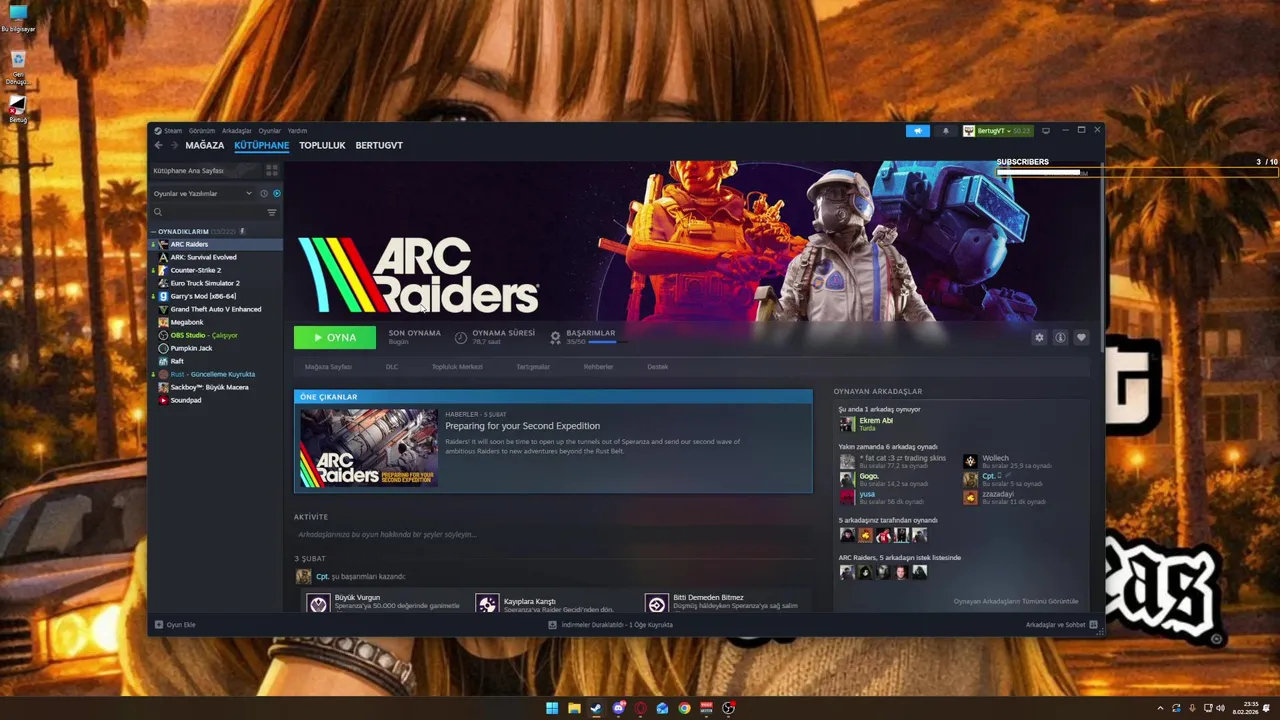Show hidden system tray icons

point(1160,708)
